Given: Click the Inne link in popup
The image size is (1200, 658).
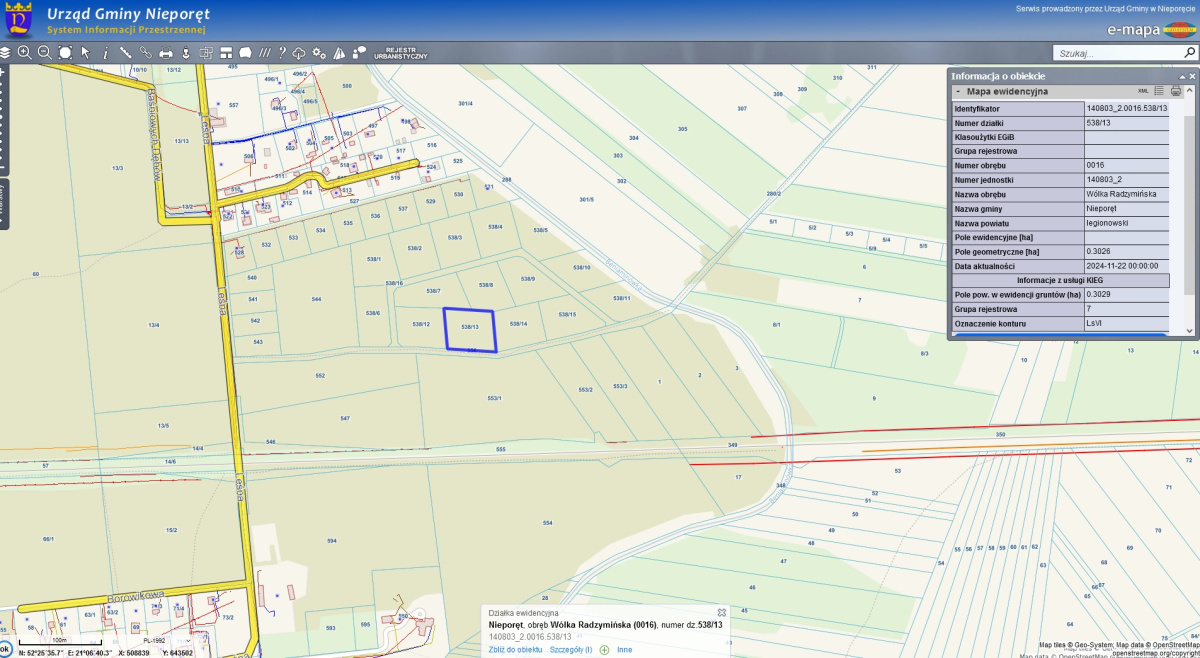Looking at the screenshot, I should [624, 649].
